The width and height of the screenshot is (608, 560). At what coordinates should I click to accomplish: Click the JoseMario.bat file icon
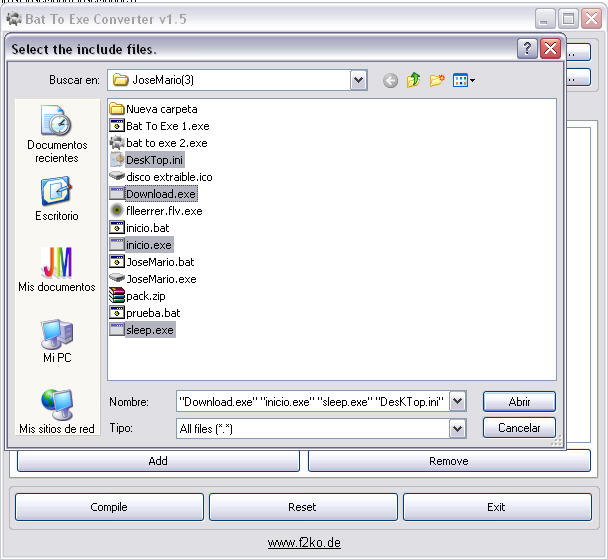tap(117, 262)
